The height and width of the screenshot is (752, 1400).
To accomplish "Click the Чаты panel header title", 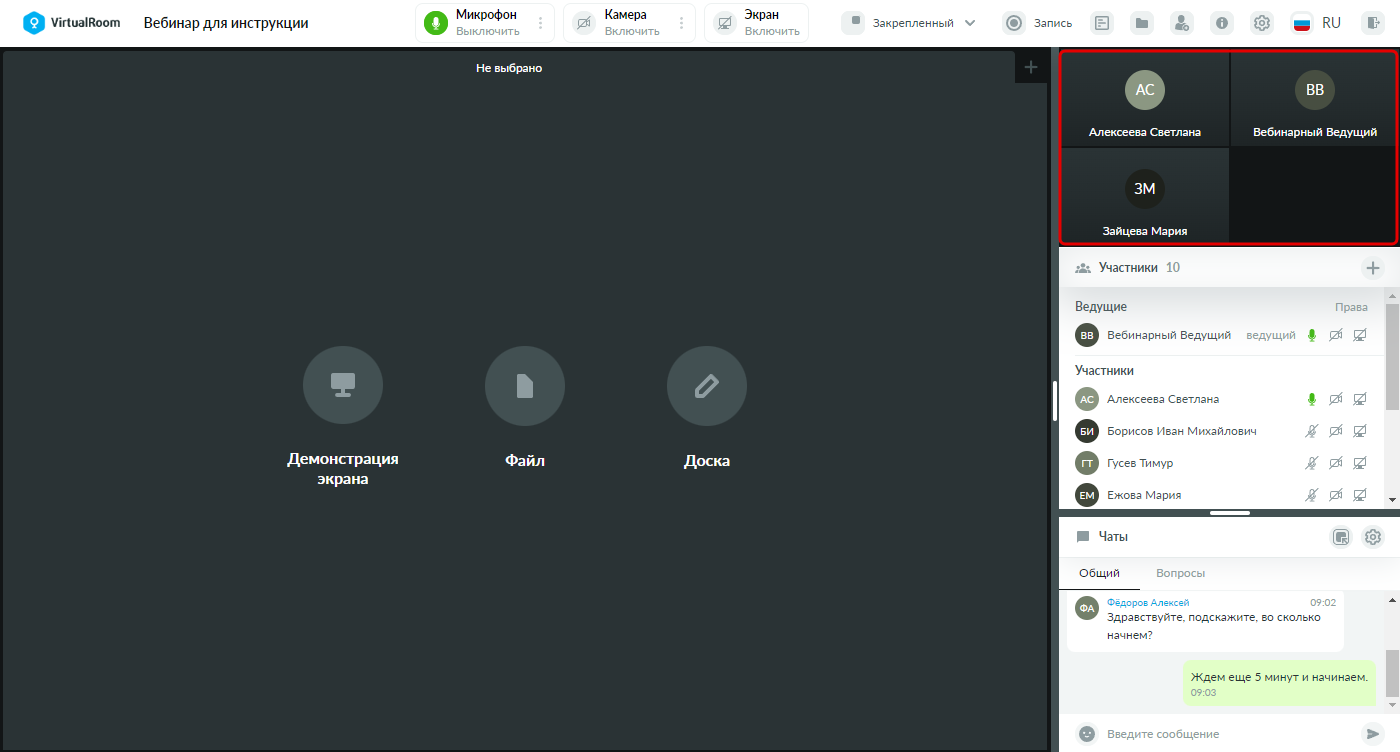I will click(1113, 537).
